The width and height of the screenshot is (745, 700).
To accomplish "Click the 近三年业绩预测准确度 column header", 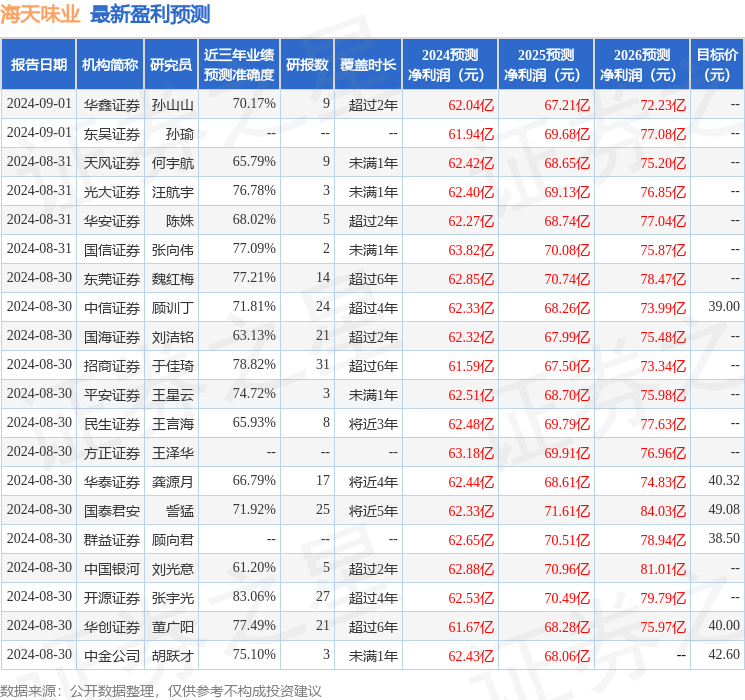I will [239, 65].
